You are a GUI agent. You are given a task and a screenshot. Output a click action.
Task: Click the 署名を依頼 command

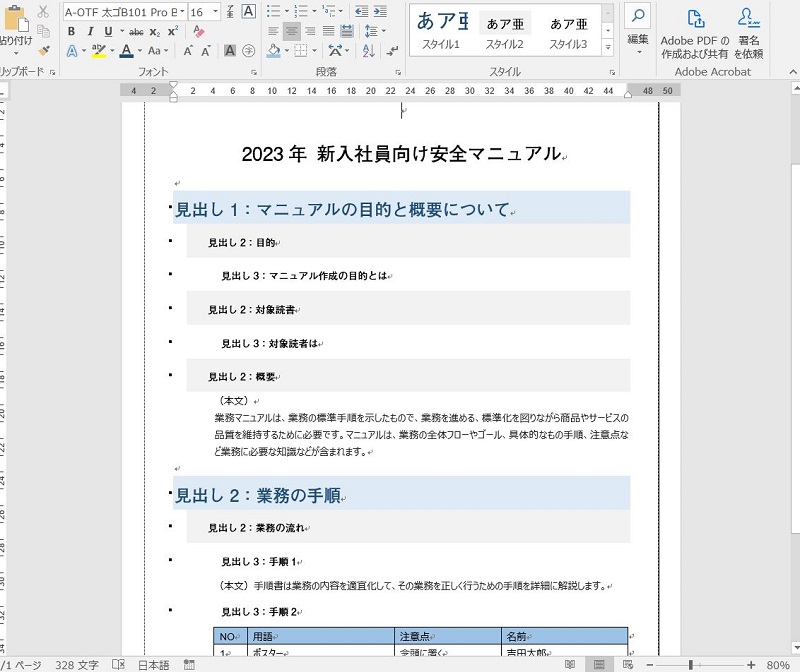coord(749,30)
